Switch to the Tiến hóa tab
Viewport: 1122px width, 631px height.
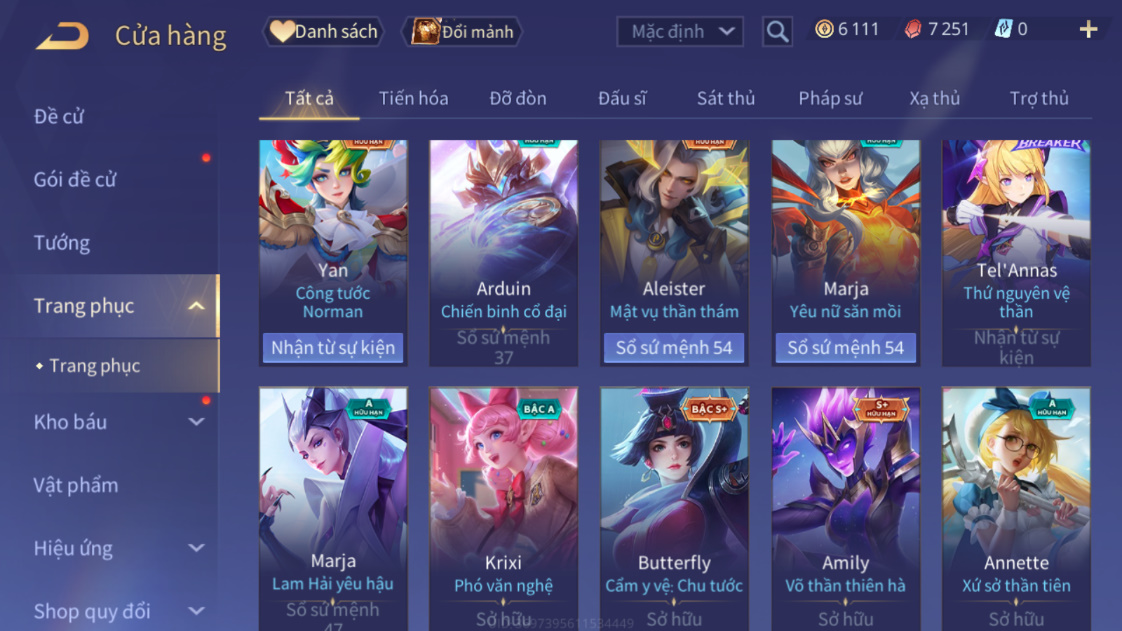pos(414,98)
